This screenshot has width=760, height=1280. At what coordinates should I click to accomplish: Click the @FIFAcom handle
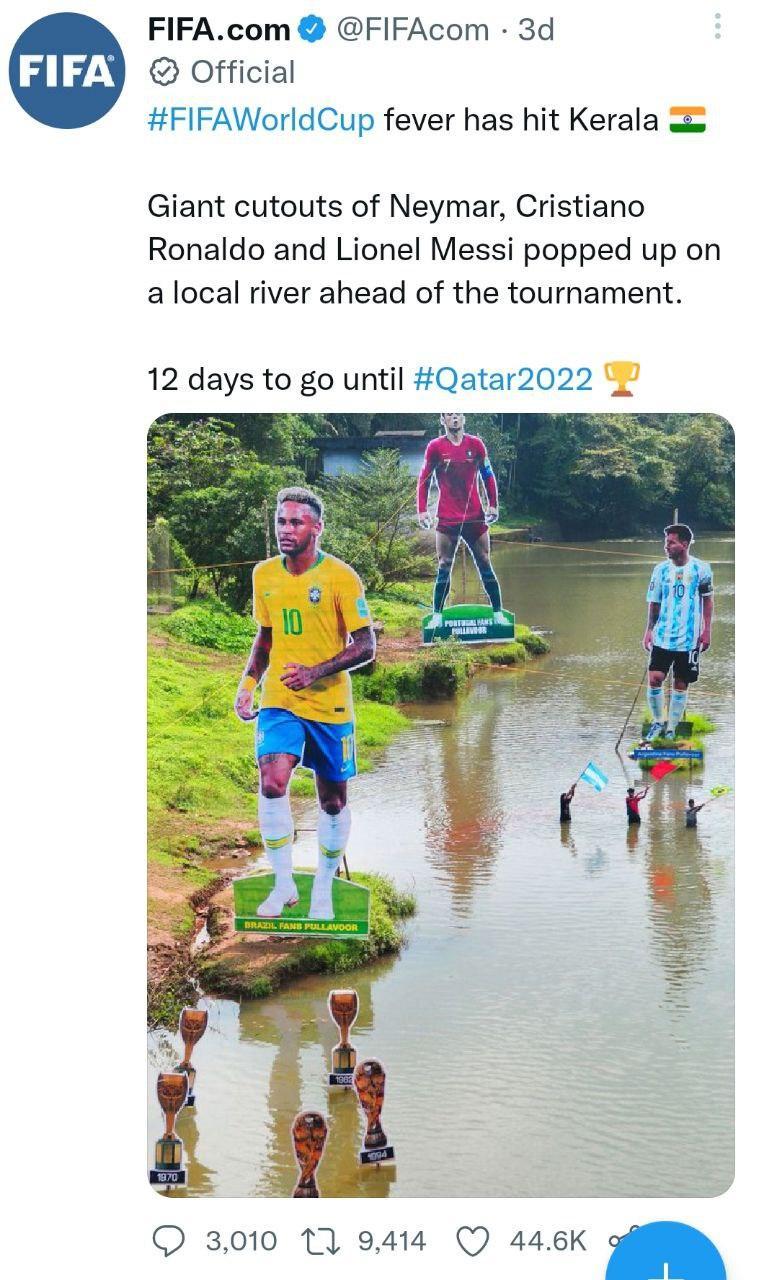coord(412,30)
